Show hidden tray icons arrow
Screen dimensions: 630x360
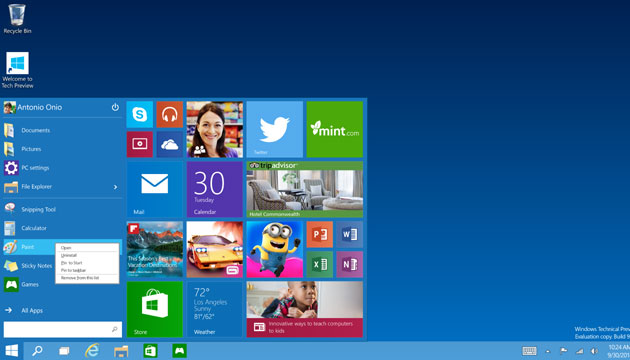548,351
